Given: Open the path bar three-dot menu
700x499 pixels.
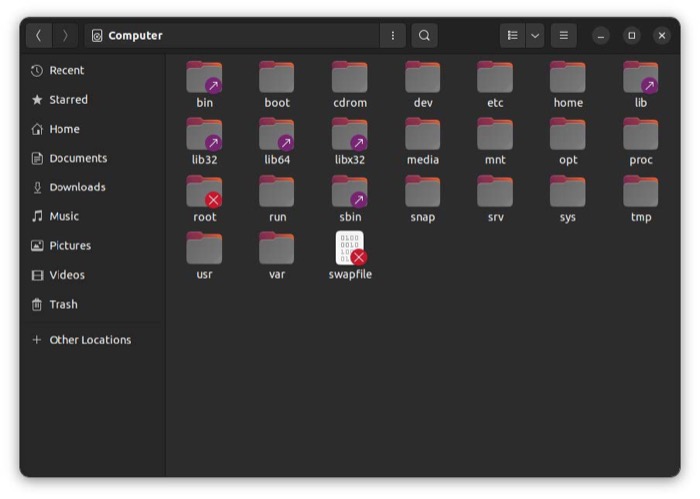Looking at the screenshot, I should [392, 35].
